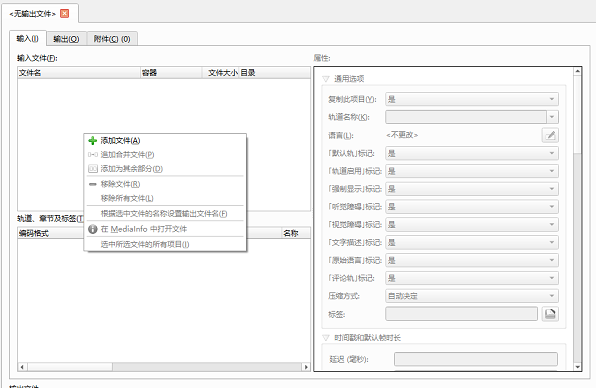Viewport: 596px width, 388px height.
Task: Collapse the 通用选项 section
Action: [325, 79]
